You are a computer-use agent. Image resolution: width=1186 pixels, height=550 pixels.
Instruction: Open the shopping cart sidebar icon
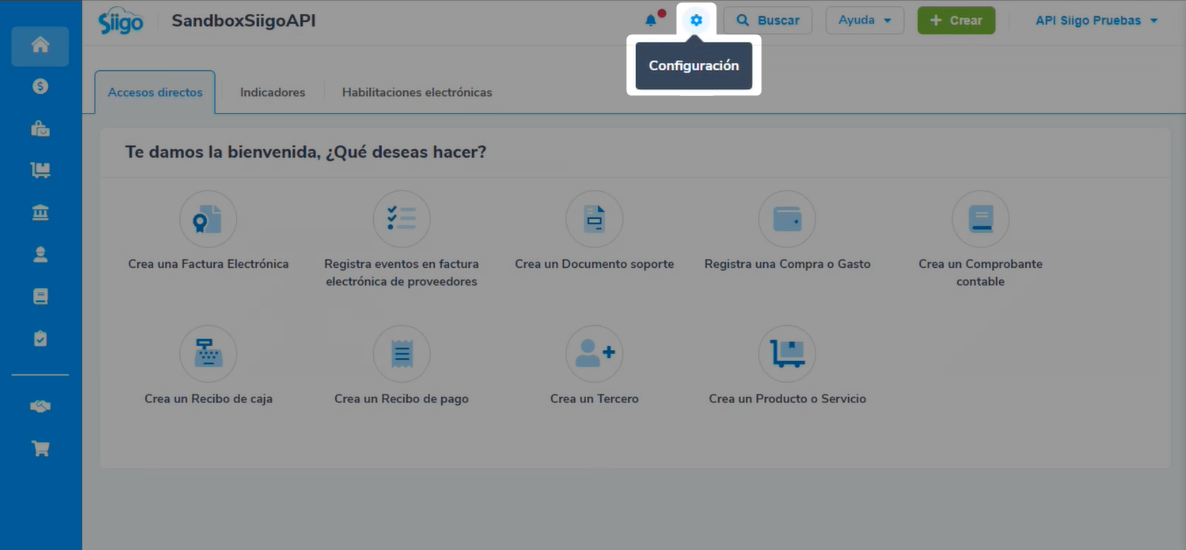40,448
